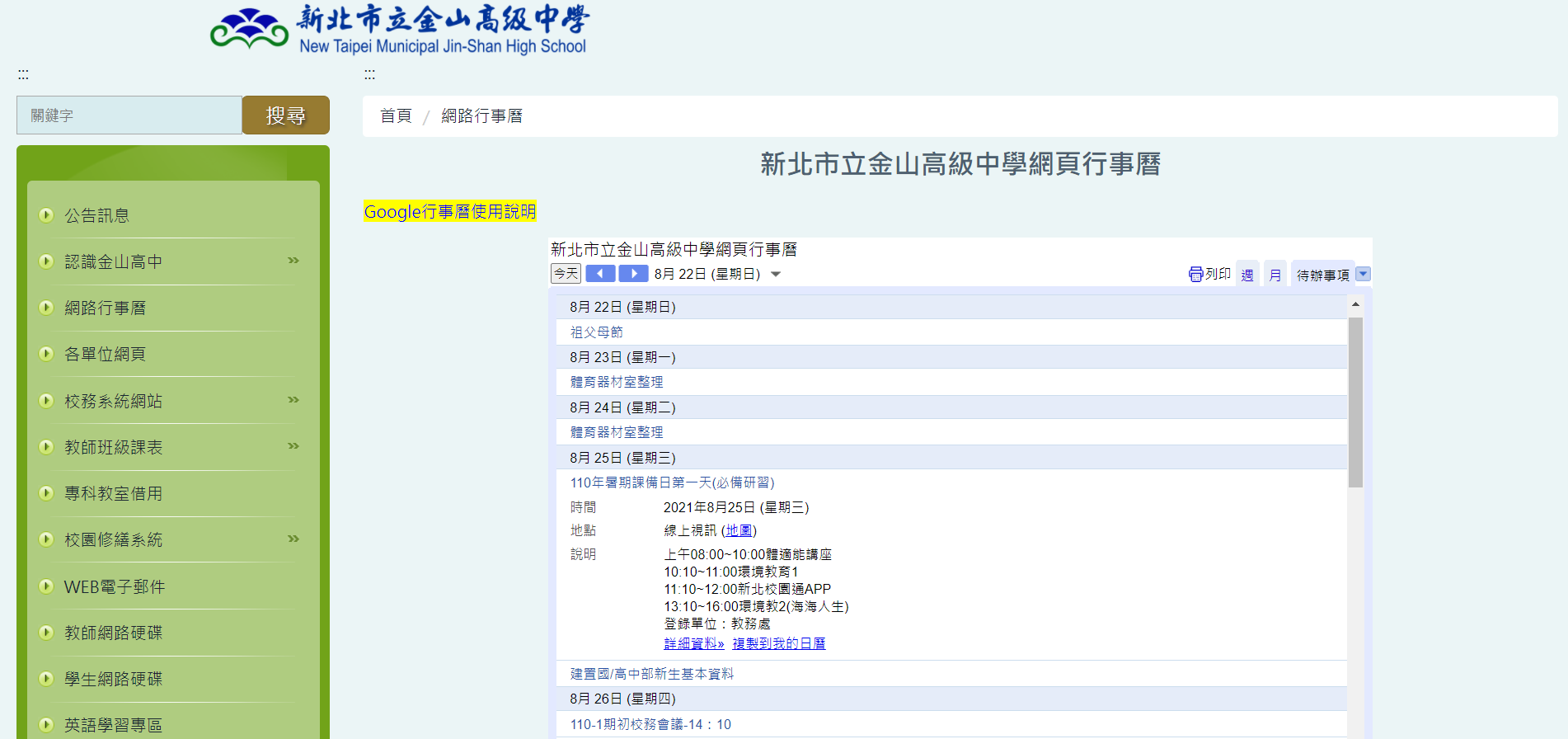Open 公告訊息 in the sidebar menu
The image size is (1568, 739).
(96, 215)
